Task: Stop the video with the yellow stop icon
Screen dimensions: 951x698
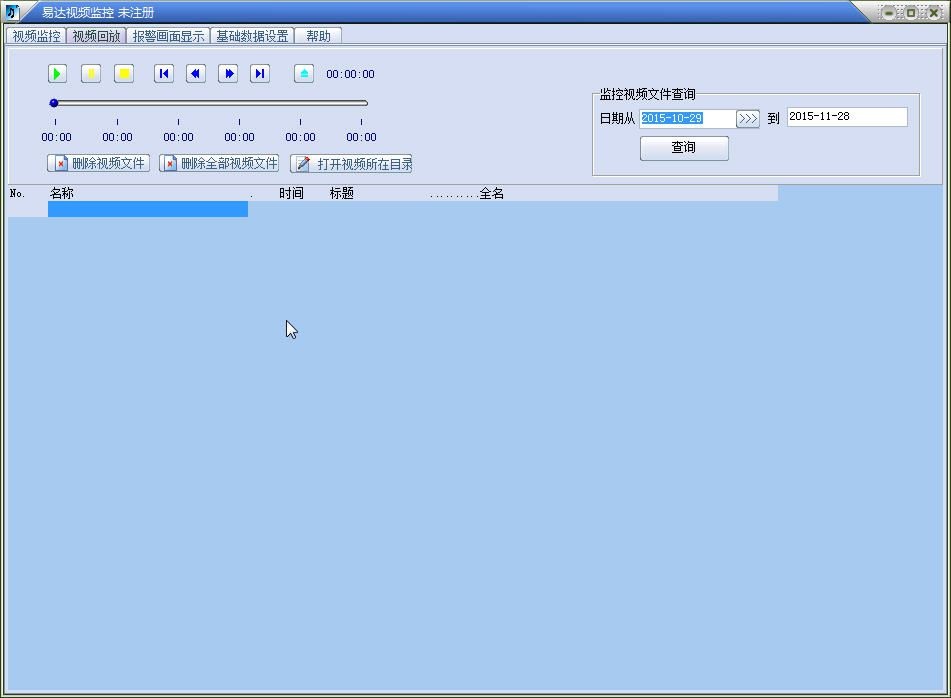Action: pyautogui.click(x=124, y=74)
